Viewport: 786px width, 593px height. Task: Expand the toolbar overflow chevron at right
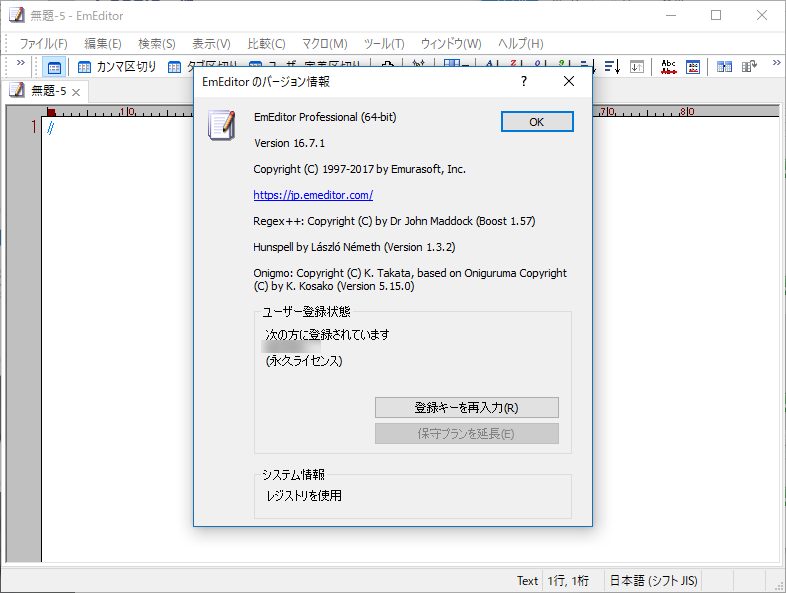(x=776, y=63)
